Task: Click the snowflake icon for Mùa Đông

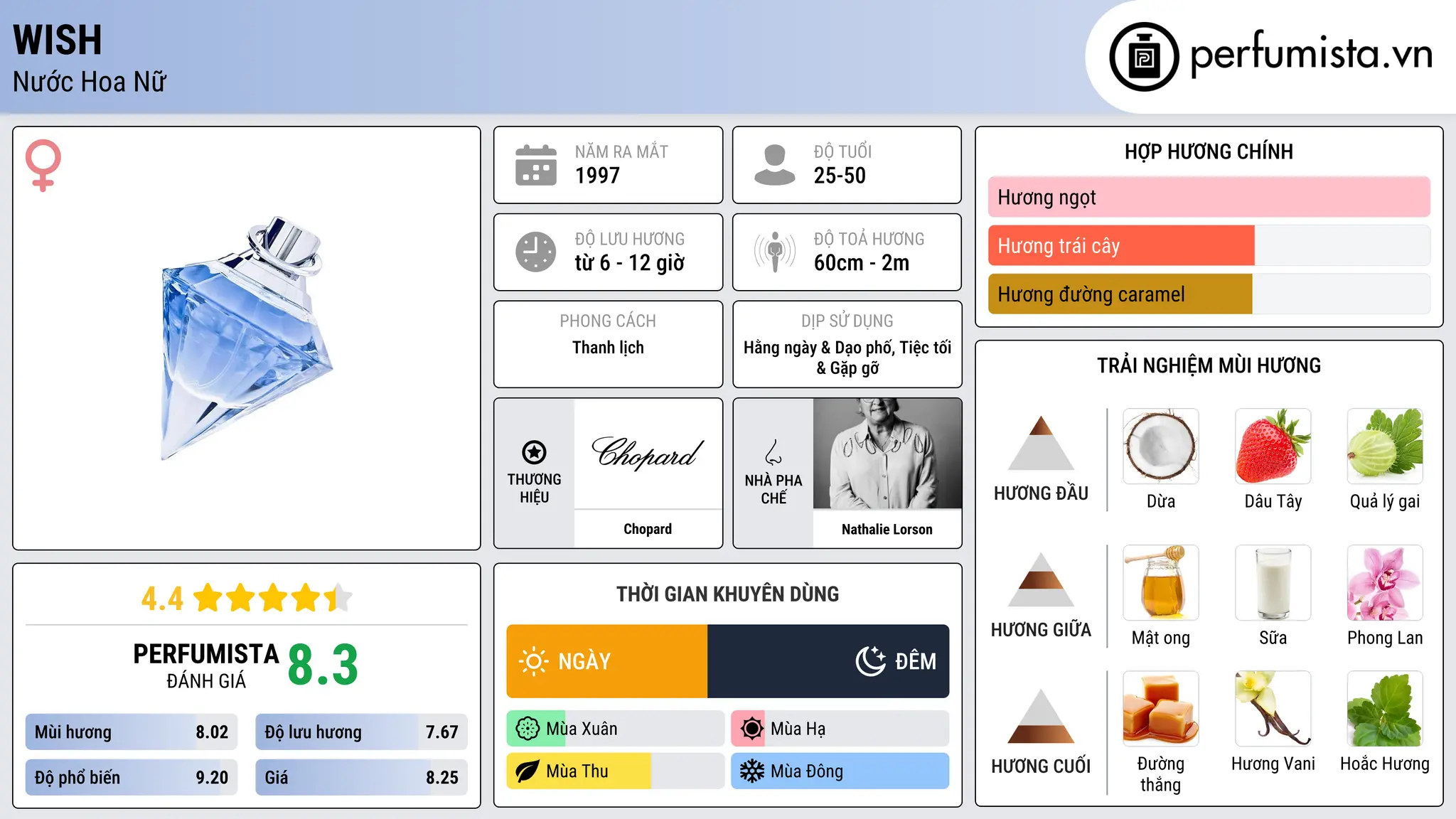Action: [x=751, y=771]
